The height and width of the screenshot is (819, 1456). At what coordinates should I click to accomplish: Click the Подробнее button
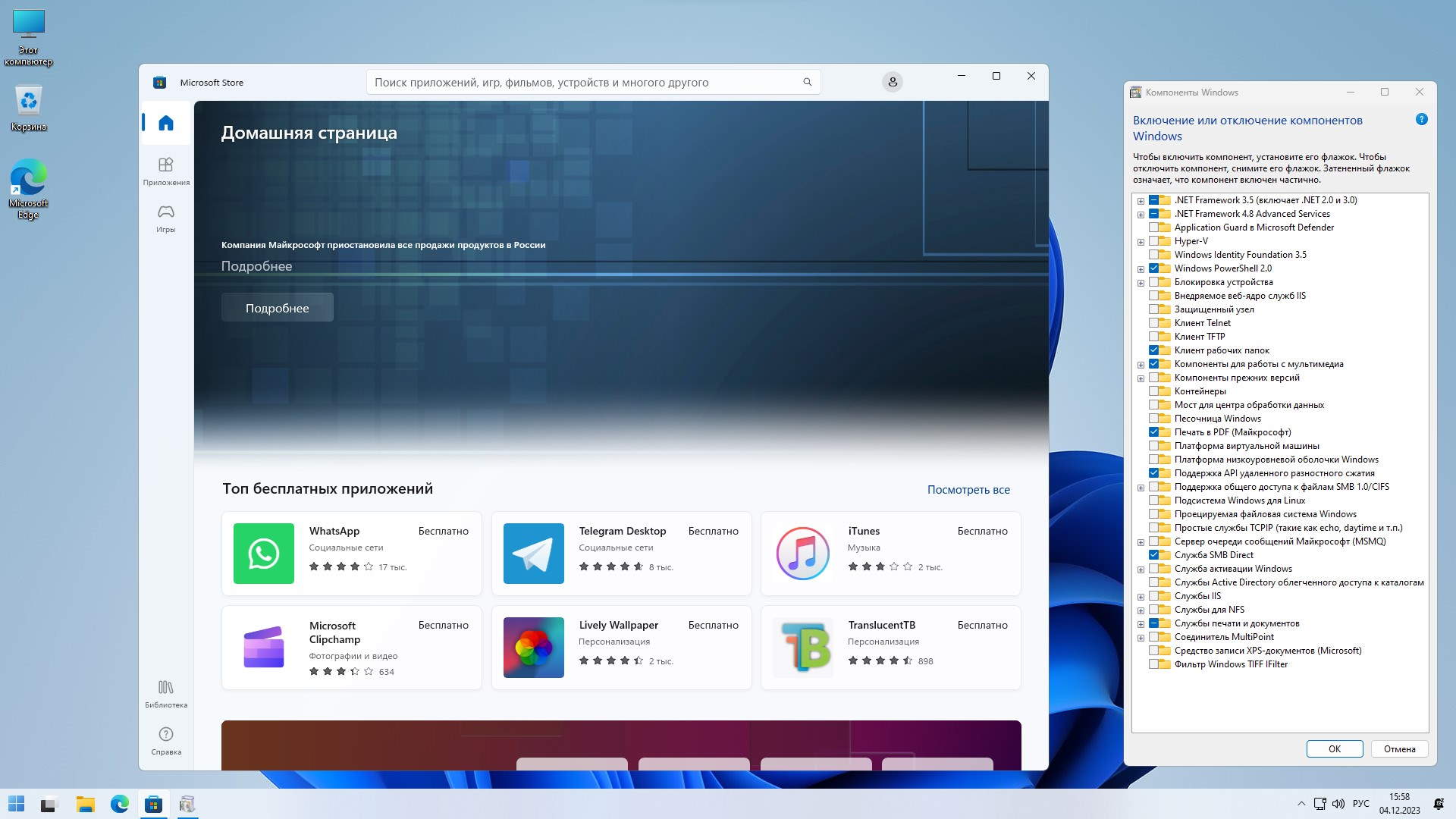(277, 308)
